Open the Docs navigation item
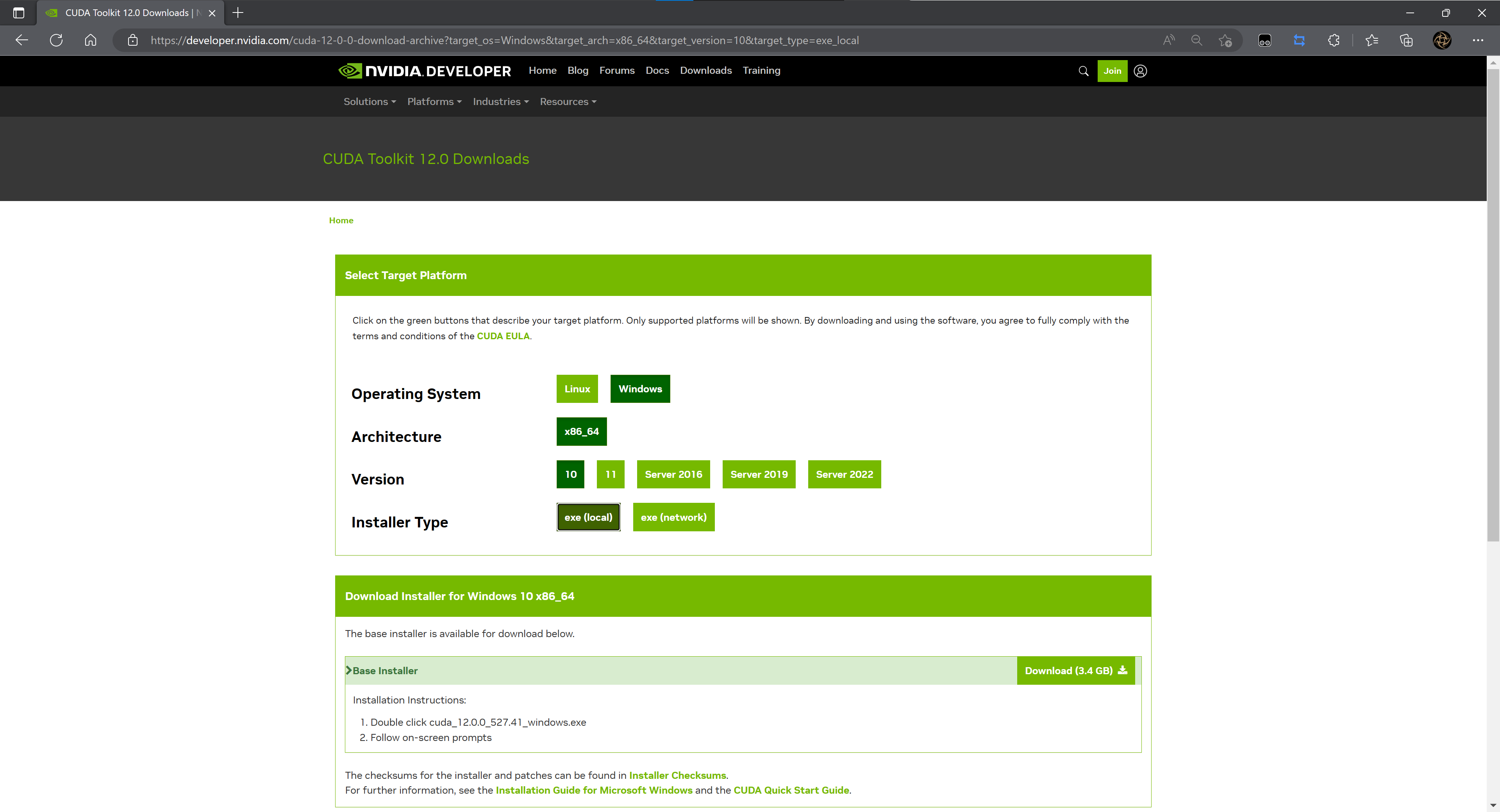The image size is (1500, 812). coord(657,70)
